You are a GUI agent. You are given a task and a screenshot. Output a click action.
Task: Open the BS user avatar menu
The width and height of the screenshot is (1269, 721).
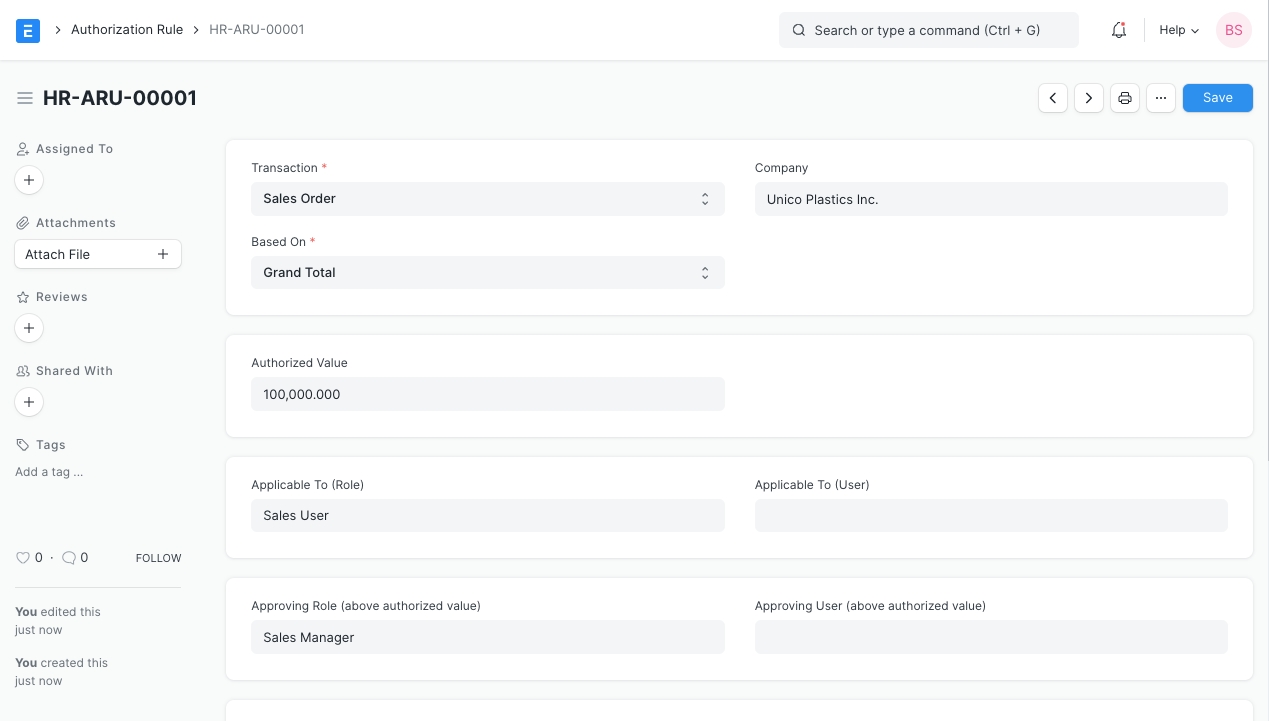1233,30
